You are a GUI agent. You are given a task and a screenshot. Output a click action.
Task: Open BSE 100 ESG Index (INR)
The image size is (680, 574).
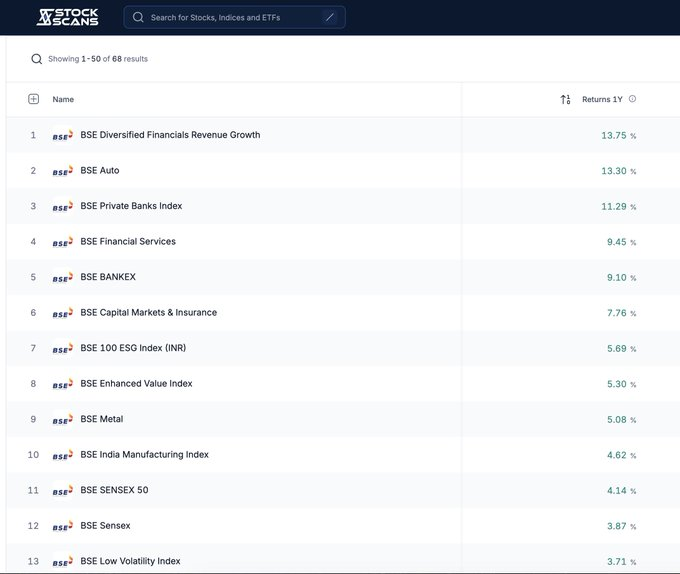pyautogui.click(x=133, y=348)
